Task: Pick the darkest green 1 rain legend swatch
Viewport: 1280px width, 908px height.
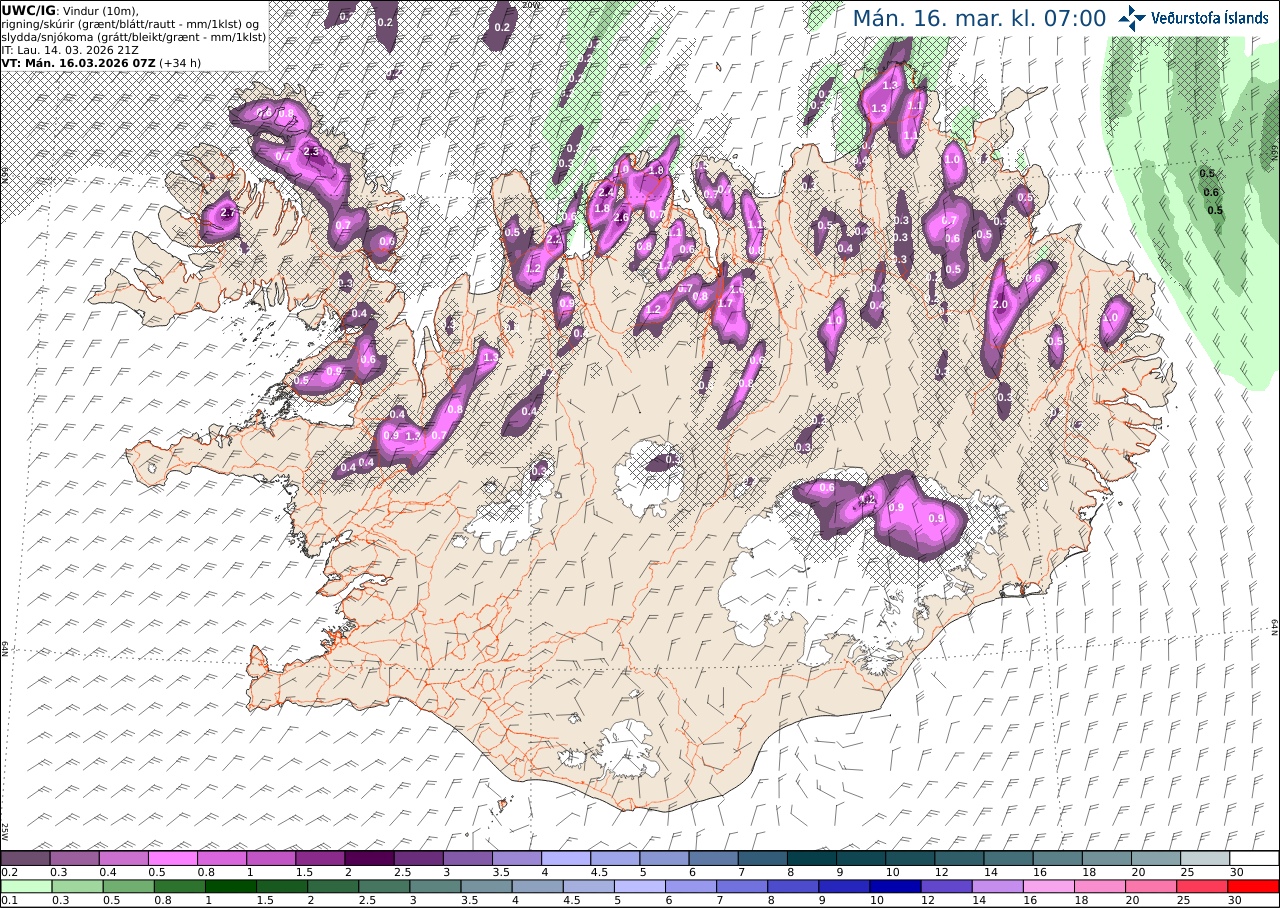Action: (230, 886)
